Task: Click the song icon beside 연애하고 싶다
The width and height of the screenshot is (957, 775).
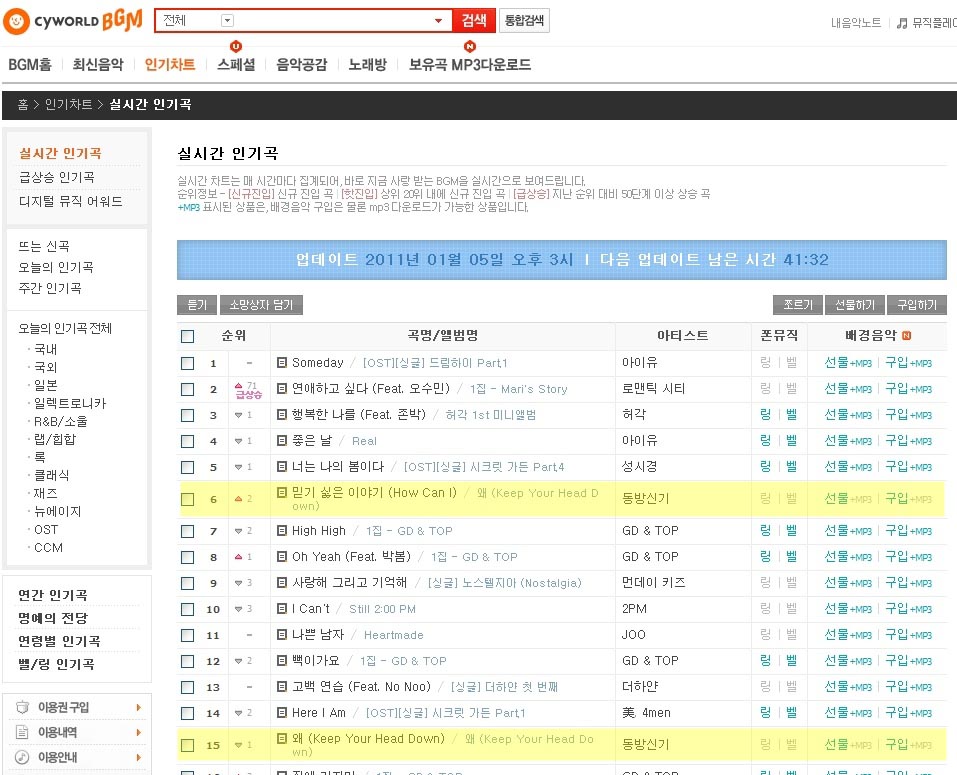Action: [282, 389]
